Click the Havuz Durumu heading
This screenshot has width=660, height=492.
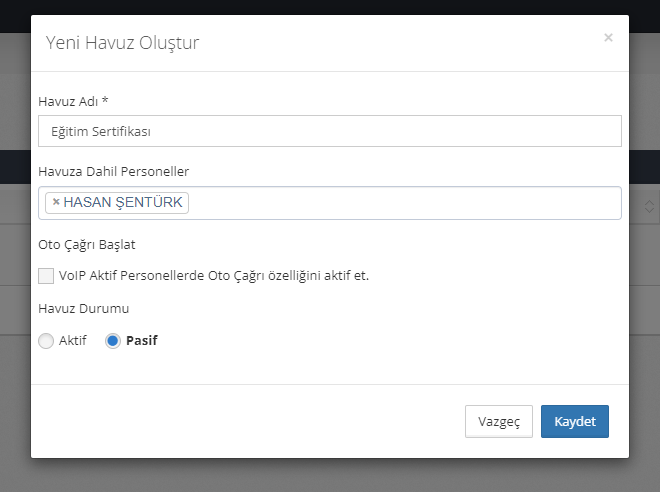(83, 309)
